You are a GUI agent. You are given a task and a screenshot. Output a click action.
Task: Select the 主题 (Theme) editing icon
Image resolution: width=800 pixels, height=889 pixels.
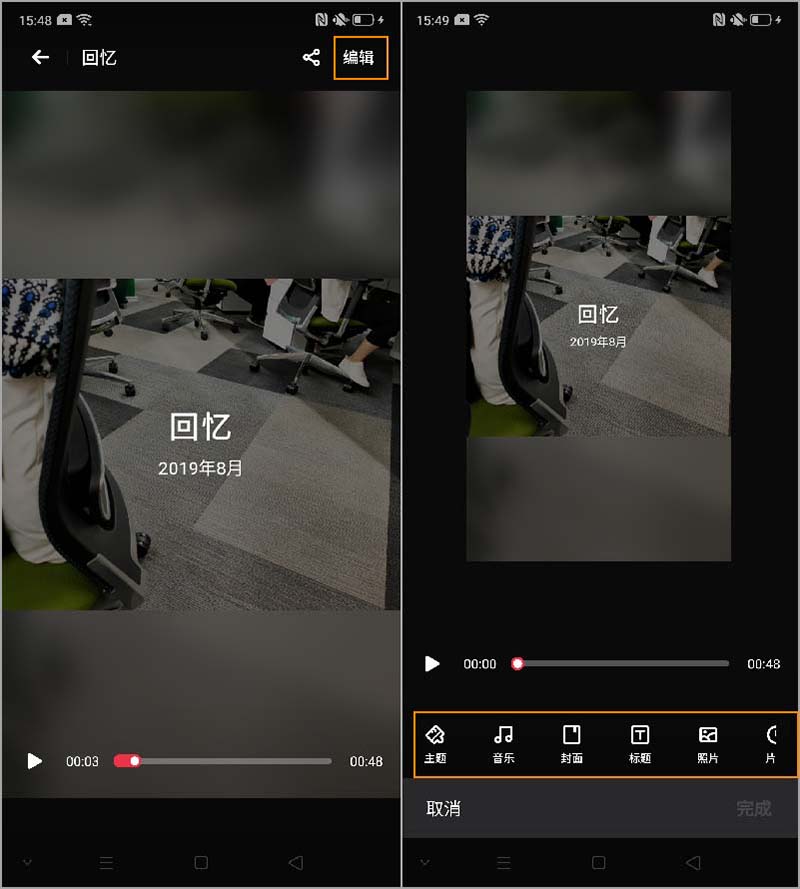click(434, 744)
